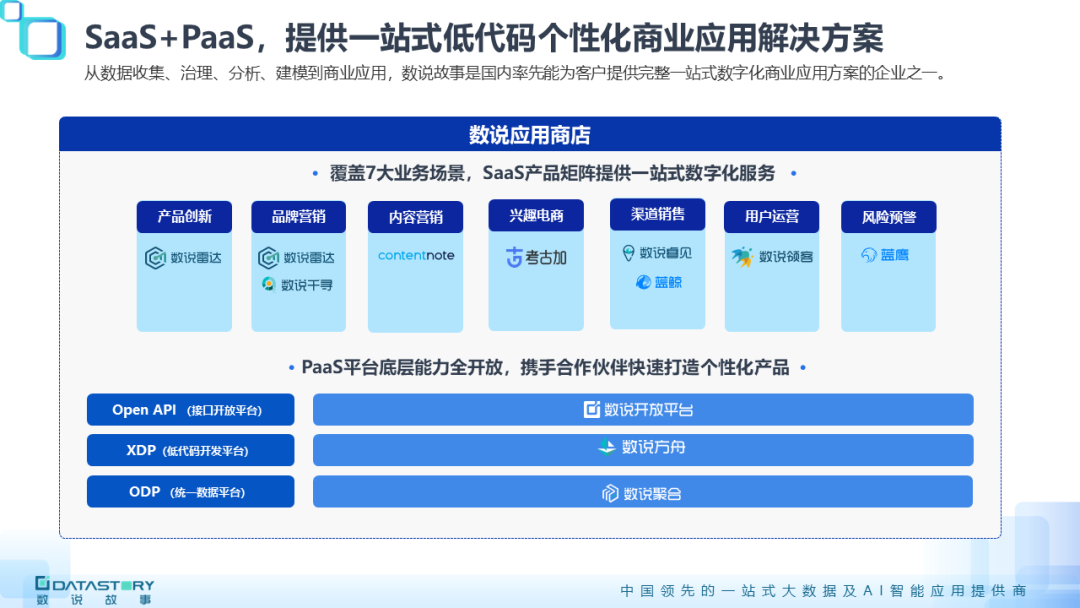Click the 数说聚合 bar
This screenshot has width=1080, height=608.
point(643,492)
